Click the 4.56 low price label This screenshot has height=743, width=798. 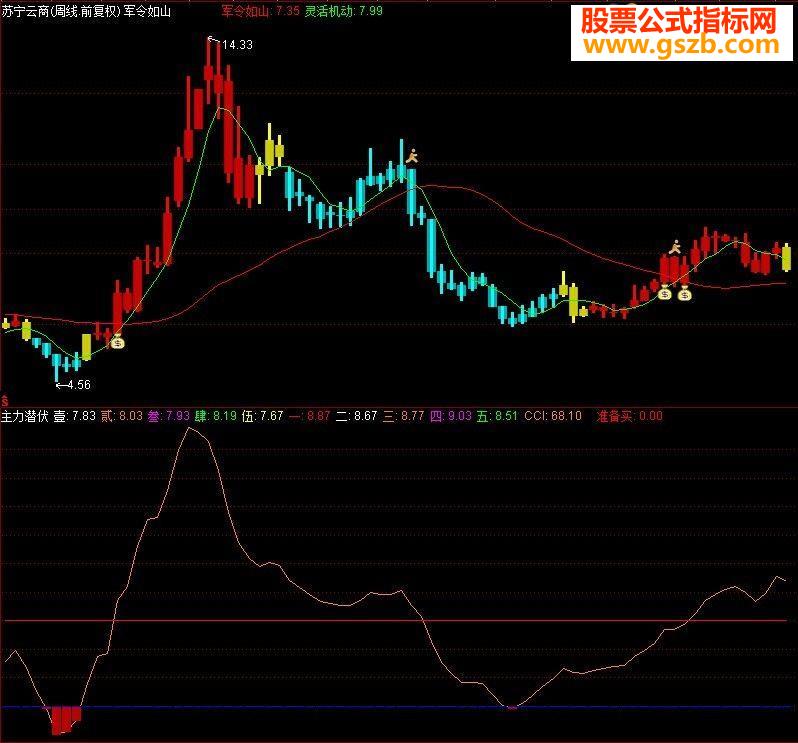click(x=79, y=385)
